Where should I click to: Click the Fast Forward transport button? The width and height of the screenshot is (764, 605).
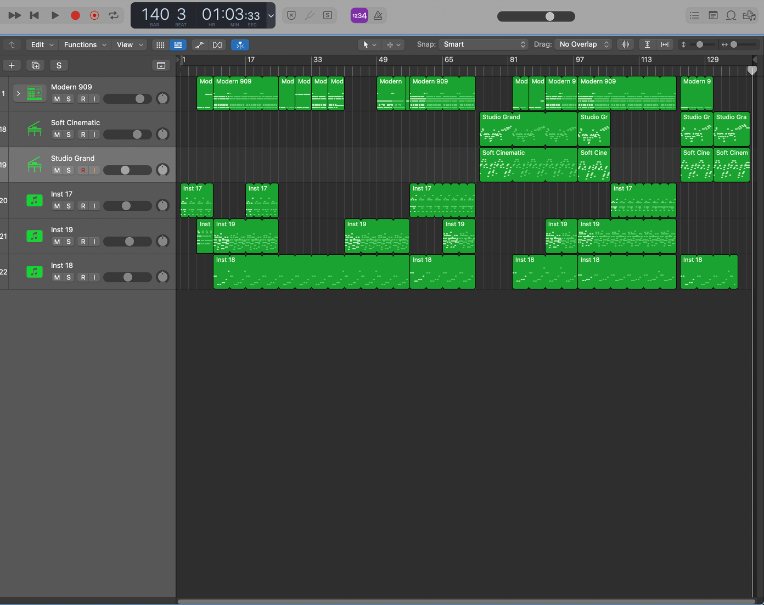[14, 16]
